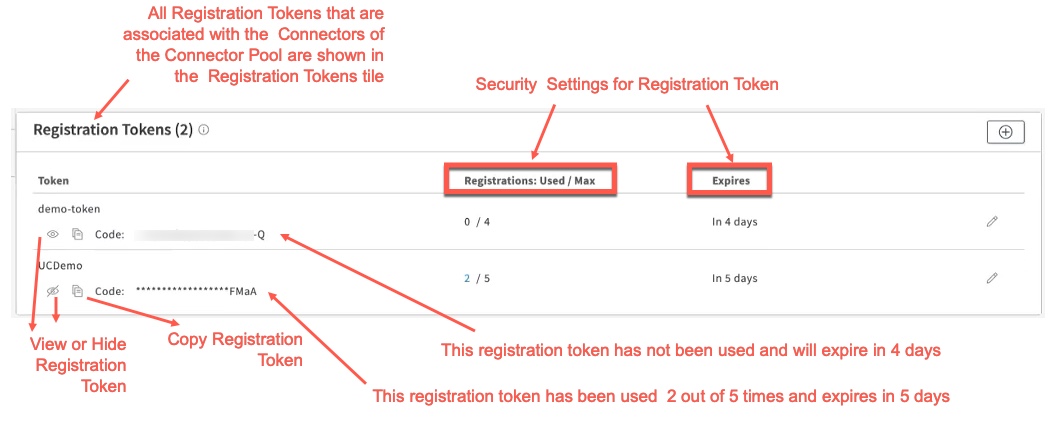
Task: Click the info icon beside Registration Tokens title
Action: point(204,130)
